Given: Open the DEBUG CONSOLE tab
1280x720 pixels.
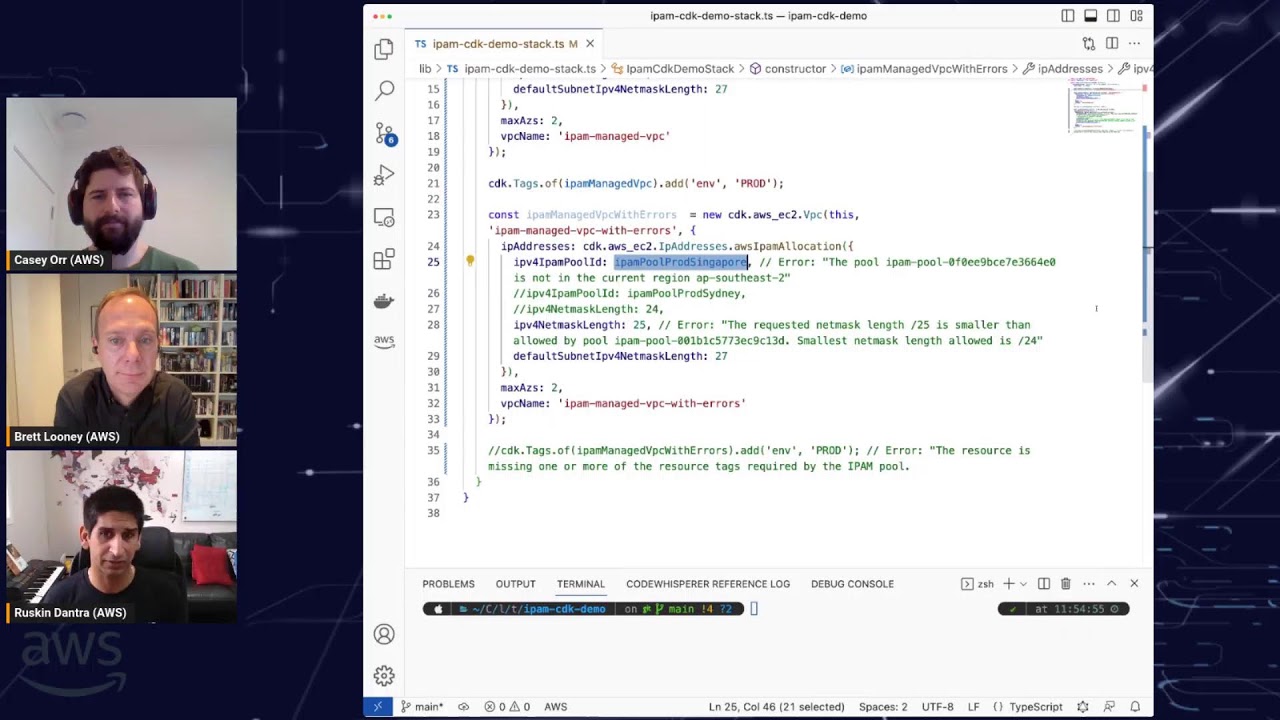Looking at the screenshot, I should coord(852,584).
